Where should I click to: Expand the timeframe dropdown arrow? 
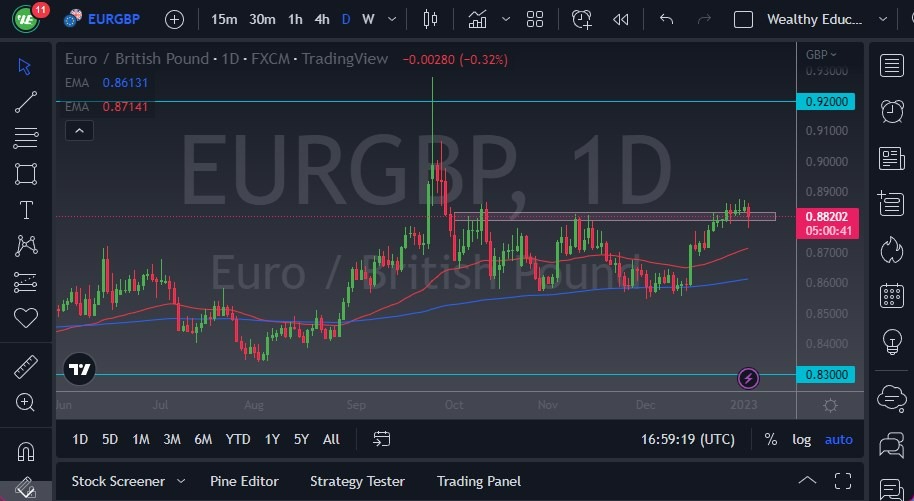tap(392, 19)
